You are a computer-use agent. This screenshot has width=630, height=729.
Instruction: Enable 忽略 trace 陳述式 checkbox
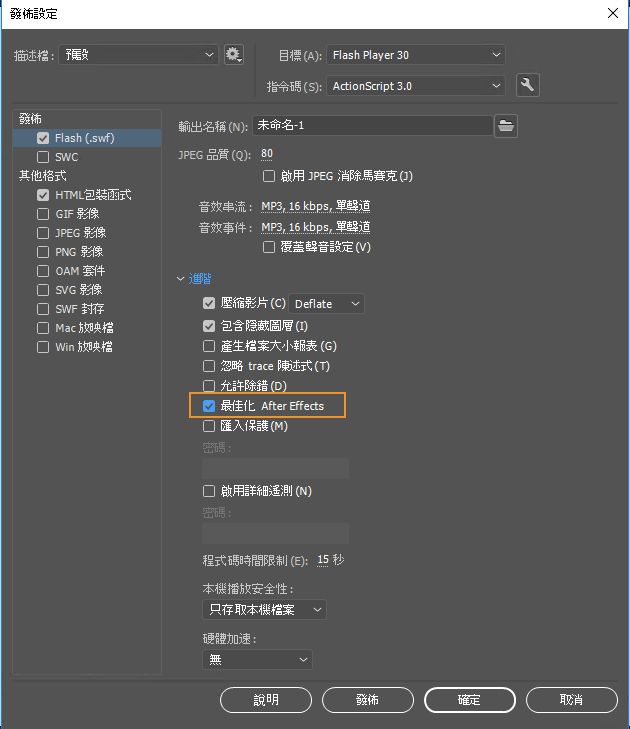coord(209,366)
